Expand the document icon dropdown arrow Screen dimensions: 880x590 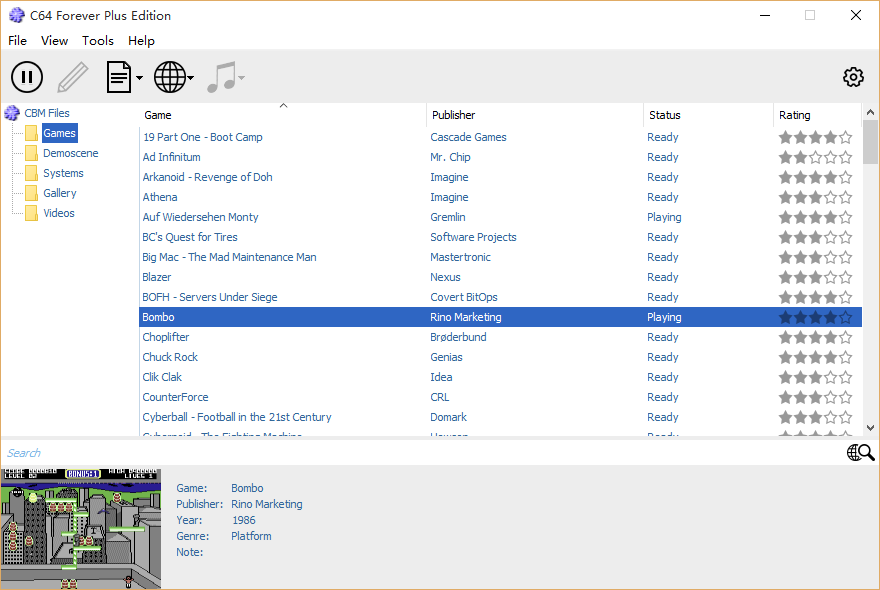pyautogui.click(x=139, y=78)
